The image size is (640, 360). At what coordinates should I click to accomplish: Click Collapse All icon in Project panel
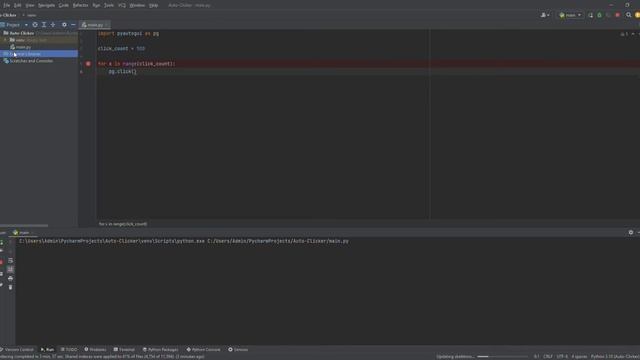coord(53,25)
